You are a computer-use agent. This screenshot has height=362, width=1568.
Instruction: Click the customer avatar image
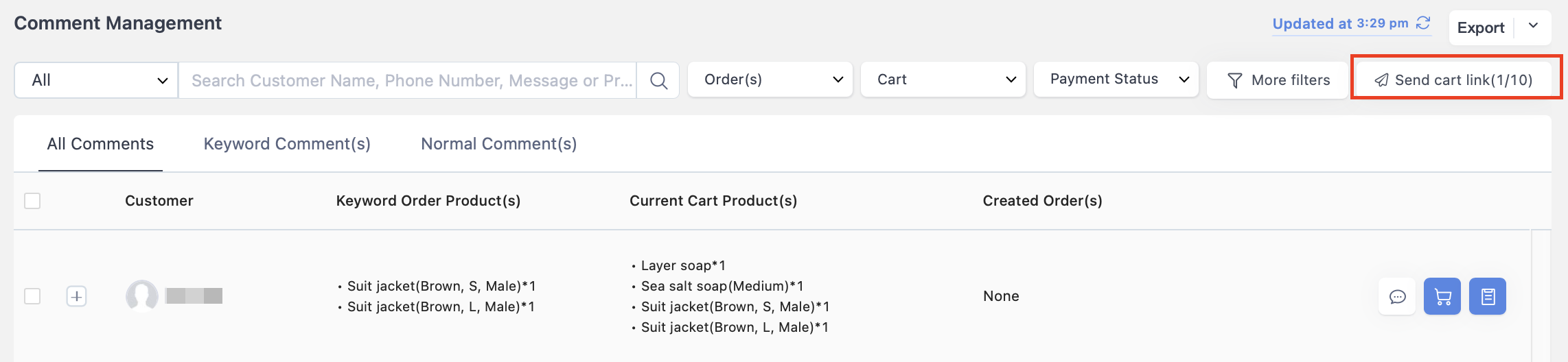pos(142,296)
